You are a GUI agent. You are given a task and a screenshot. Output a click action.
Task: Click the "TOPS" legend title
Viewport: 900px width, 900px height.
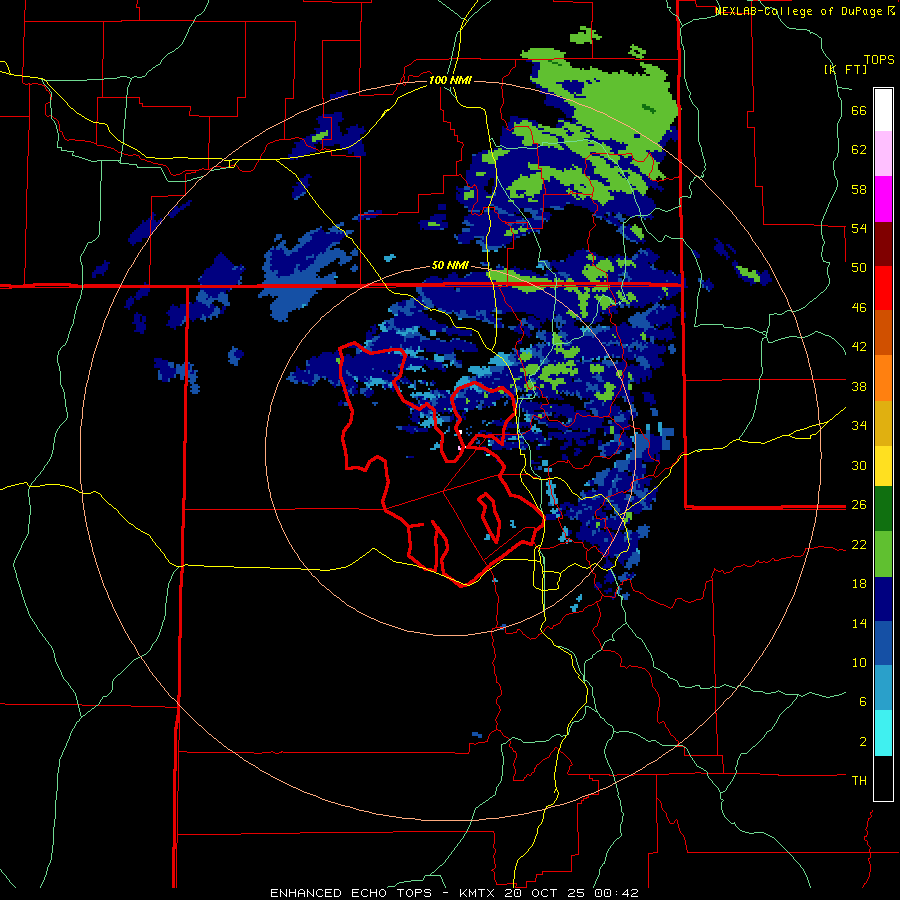[x=879, y=59]
